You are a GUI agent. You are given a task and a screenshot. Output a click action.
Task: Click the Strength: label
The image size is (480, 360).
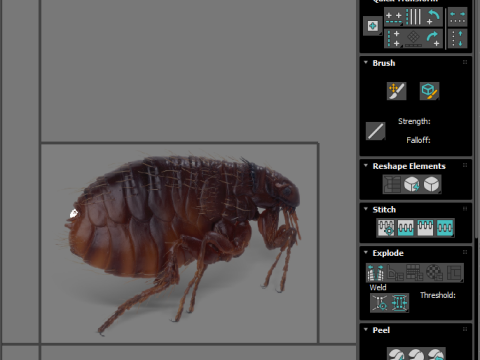(x=414, y=121)
